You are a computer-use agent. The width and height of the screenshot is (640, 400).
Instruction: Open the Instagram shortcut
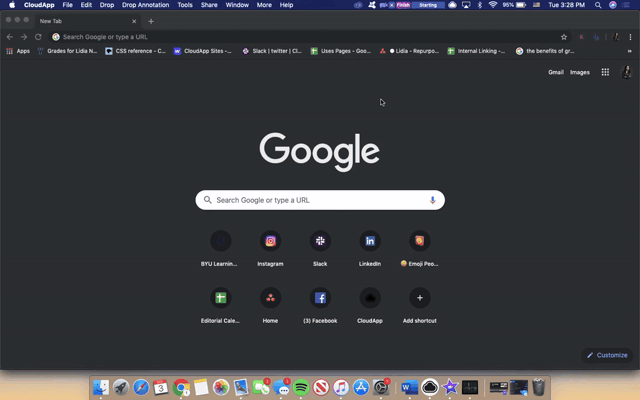point(270,241)
